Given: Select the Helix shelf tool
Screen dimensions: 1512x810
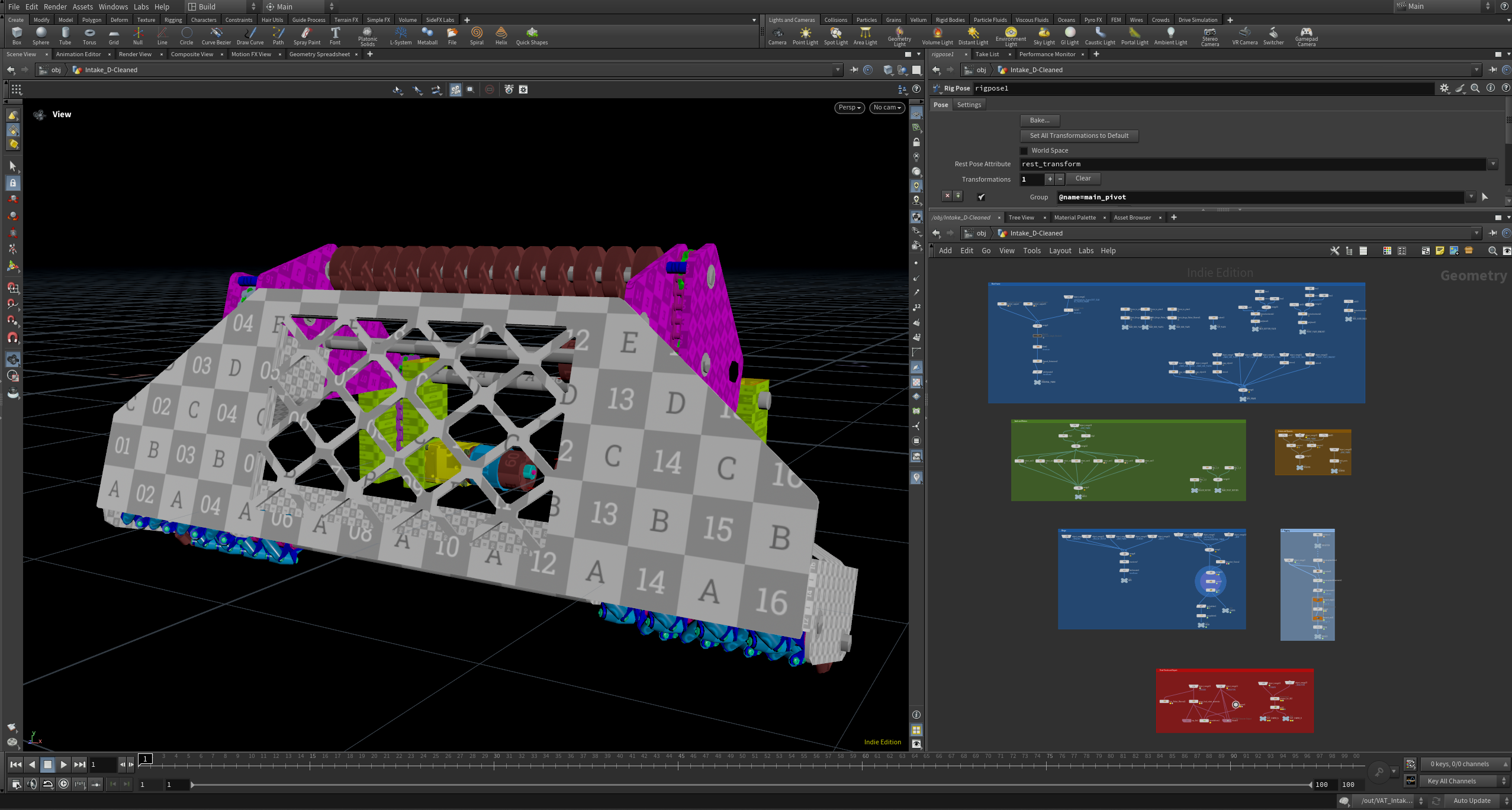Looking at the screenshot, I should coord(501,36).
